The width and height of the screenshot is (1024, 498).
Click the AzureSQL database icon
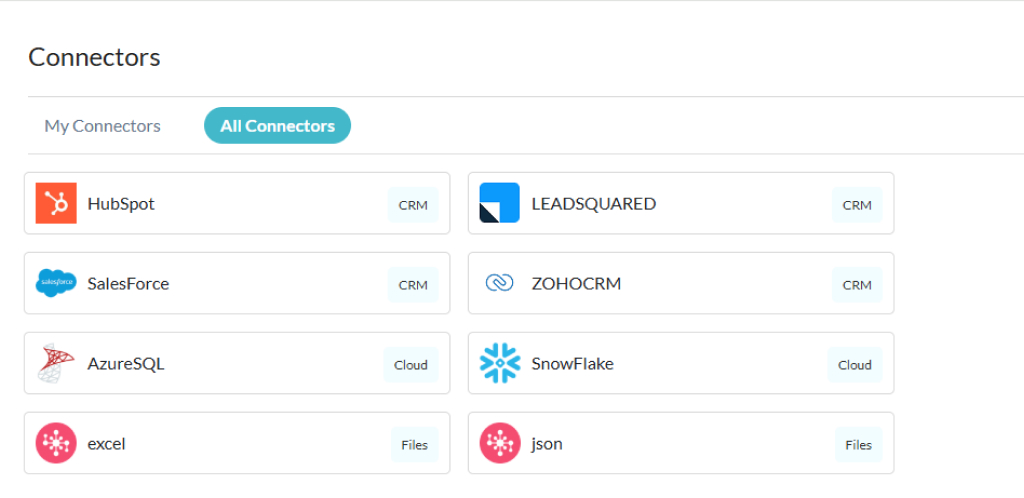click(56, 363)
